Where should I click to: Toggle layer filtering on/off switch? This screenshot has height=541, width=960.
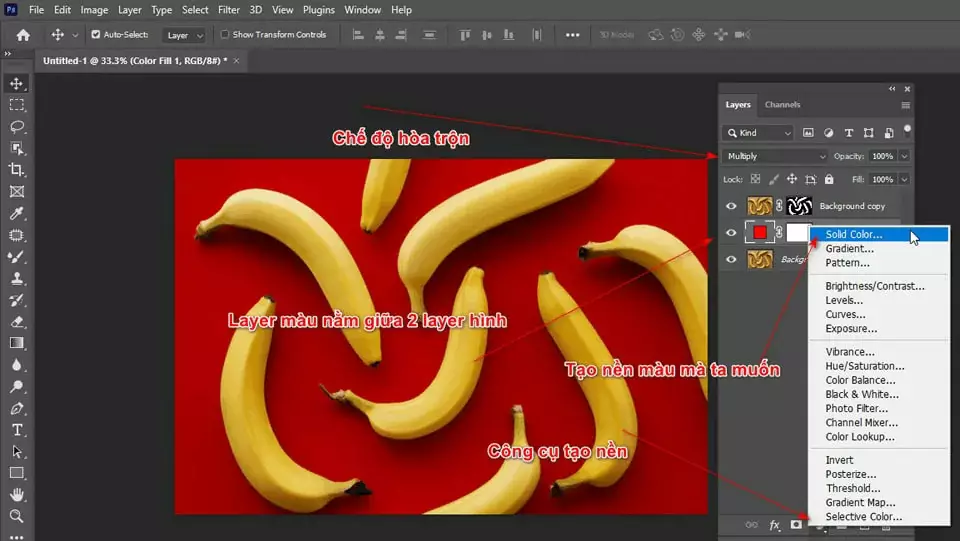coord(907,130)
